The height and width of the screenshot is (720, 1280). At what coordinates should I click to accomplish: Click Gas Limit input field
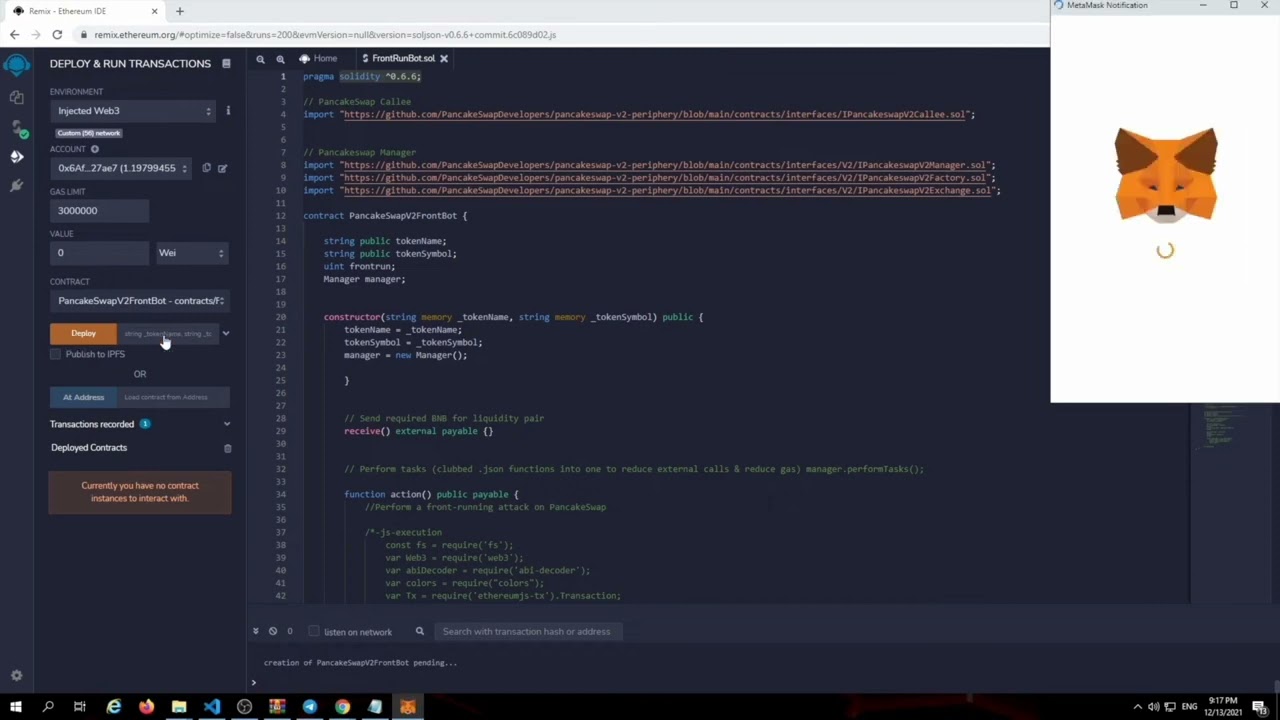point(100,211)
